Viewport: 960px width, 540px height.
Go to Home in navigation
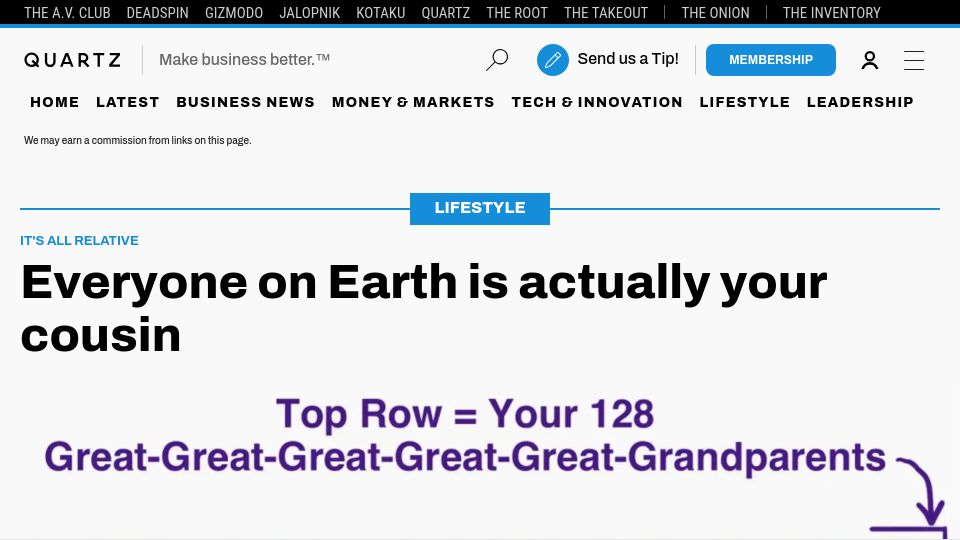point(54,102)
